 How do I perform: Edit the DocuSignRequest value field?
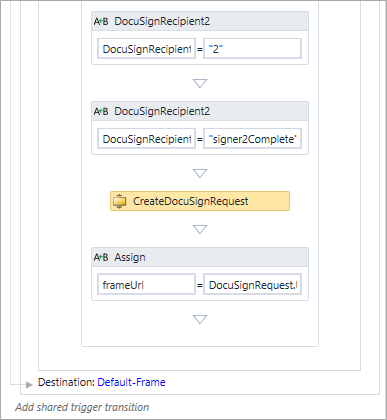tap(252, 285)
